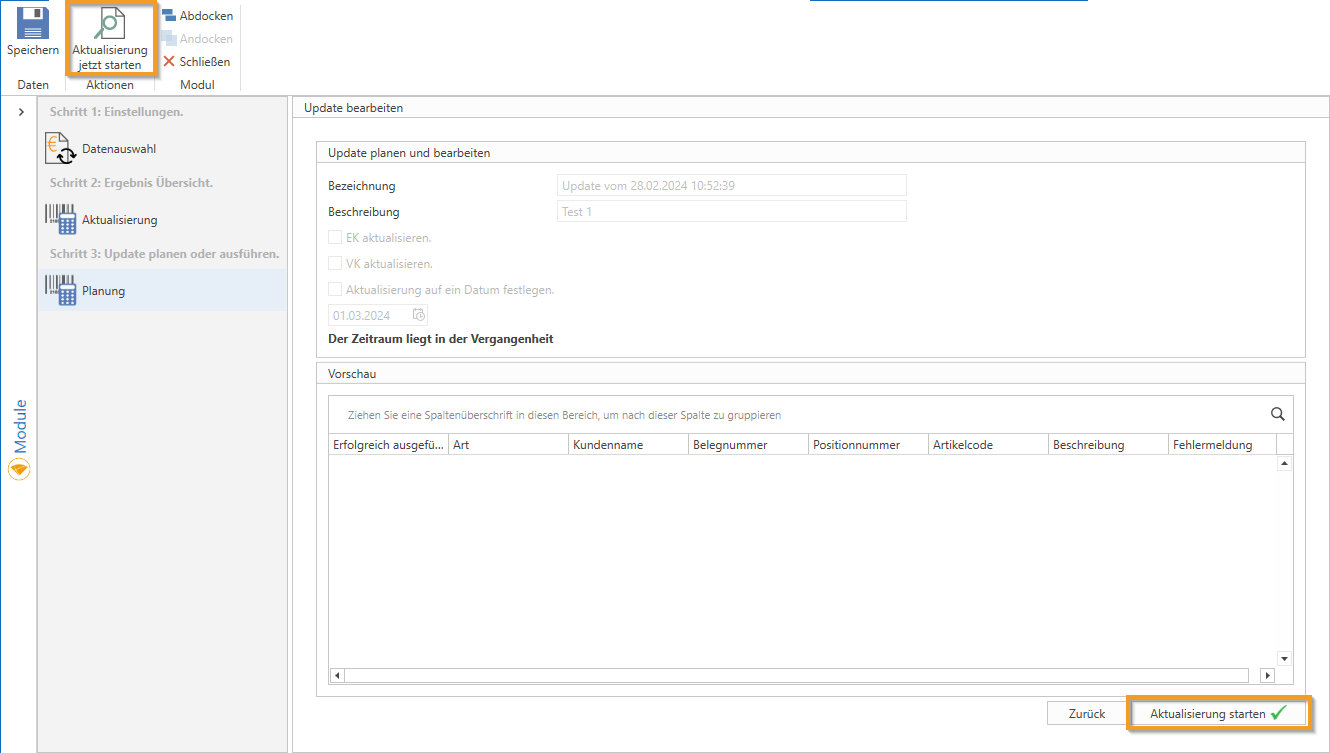Toggle the EK aktualisieren checkbox
The width and height of the screenshot is (1330, 753).
[335, 238]
